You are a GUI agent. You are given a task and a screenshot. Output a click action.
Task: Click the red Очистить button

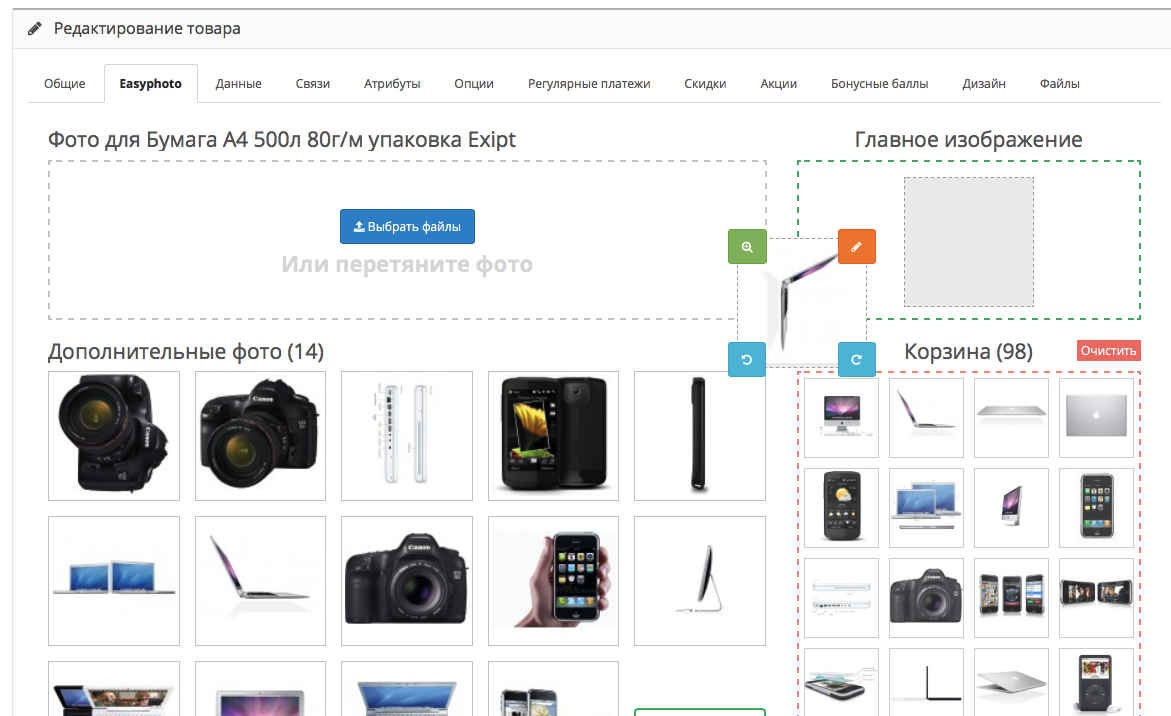click(1108, 351)
